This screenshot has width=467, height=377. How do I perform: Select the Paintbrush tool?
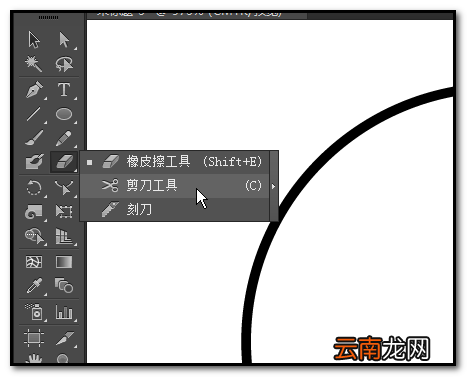[34, 138]
